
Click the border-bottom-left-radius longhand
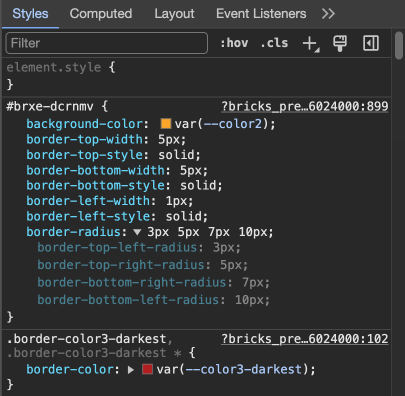point(128,300)
